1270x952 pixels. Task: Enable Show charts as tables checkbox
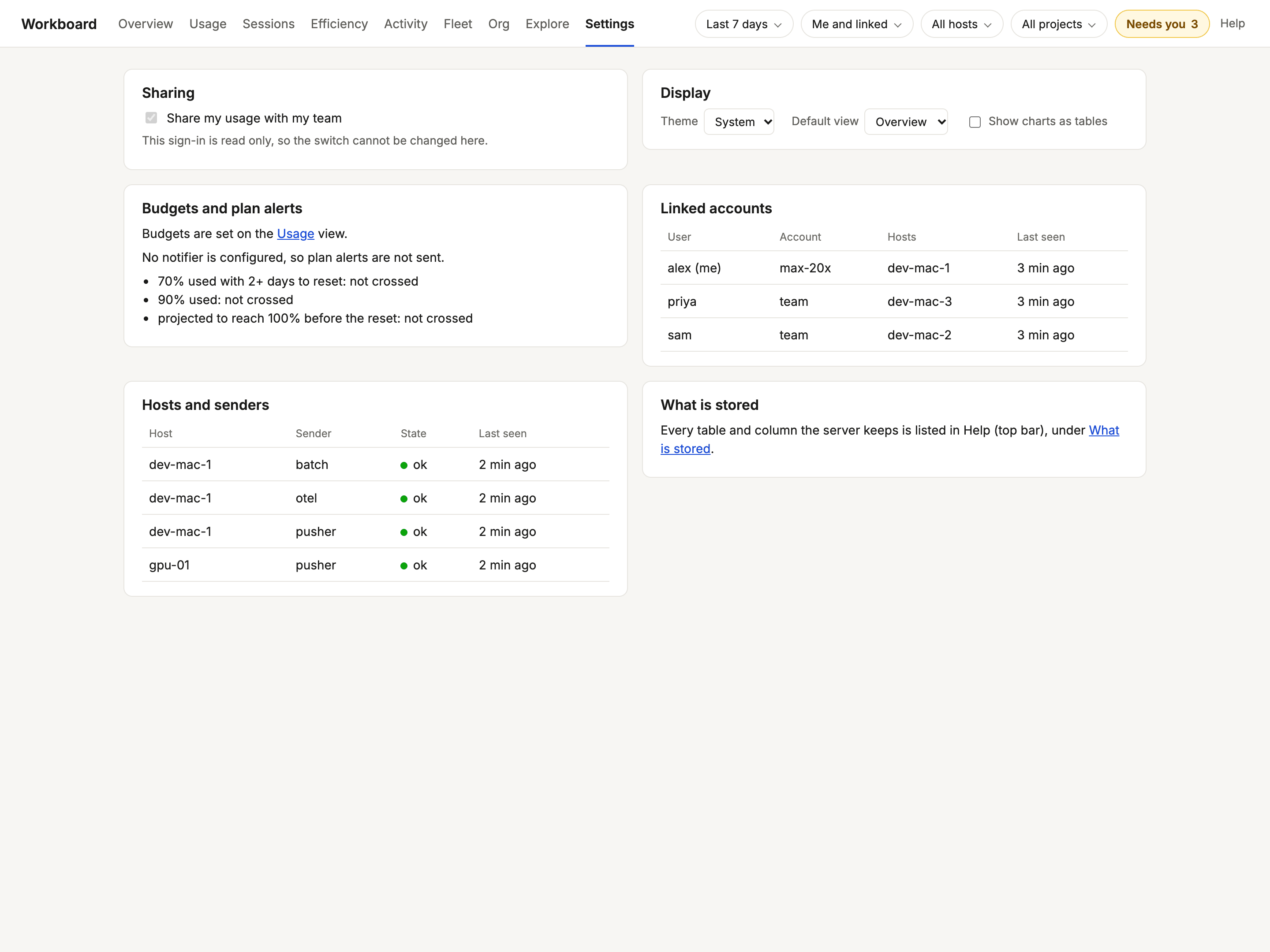click(x=974, y=122)
